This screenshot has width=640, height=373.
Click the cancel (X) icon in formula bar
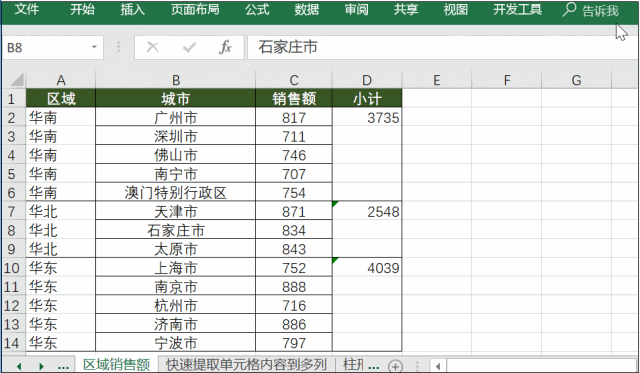click(x=153, y=47)
